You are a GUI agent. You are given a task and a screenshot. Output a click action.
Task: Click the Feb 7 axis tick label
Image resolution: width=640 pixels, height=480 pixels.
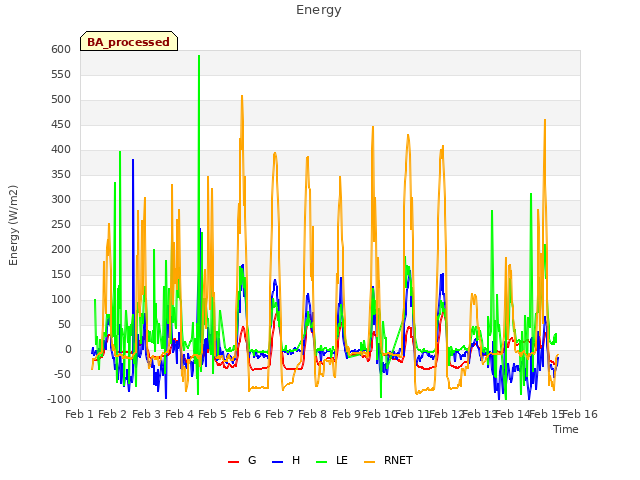(x=280, y=414)
